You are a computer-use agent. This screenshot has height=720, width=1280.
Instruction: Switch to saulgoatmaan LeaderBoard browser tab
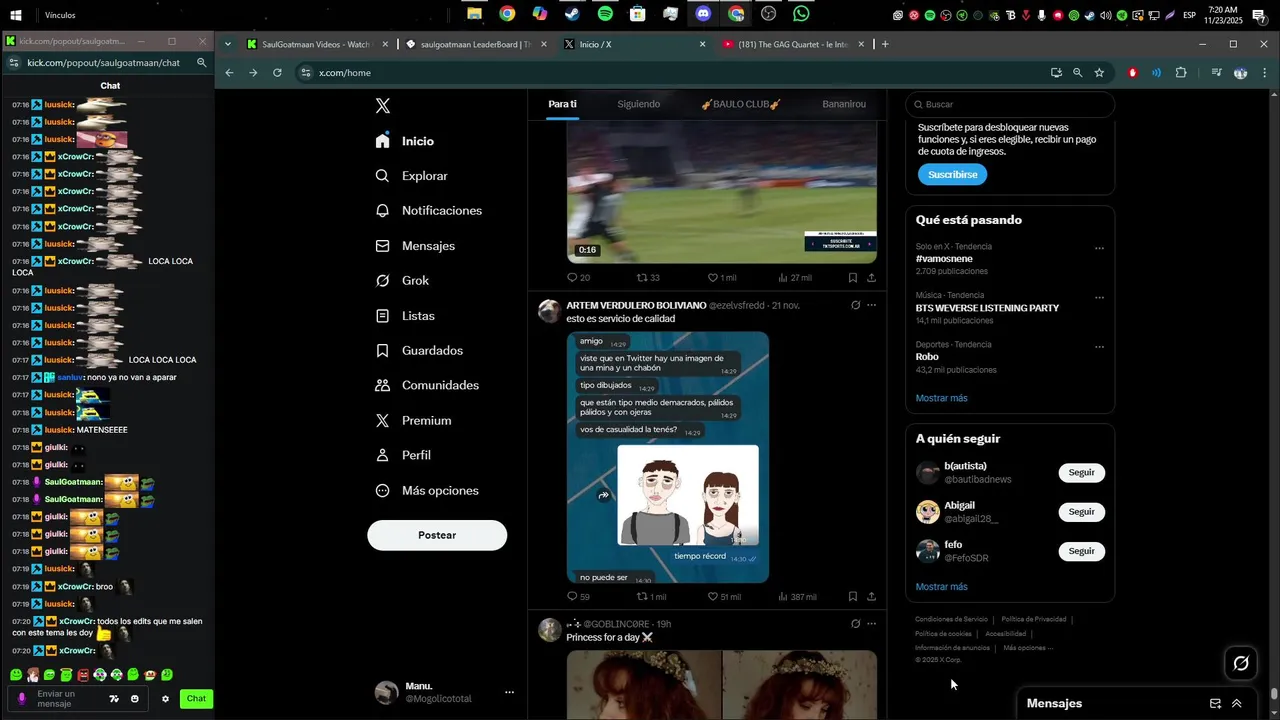tap(475, 44)
